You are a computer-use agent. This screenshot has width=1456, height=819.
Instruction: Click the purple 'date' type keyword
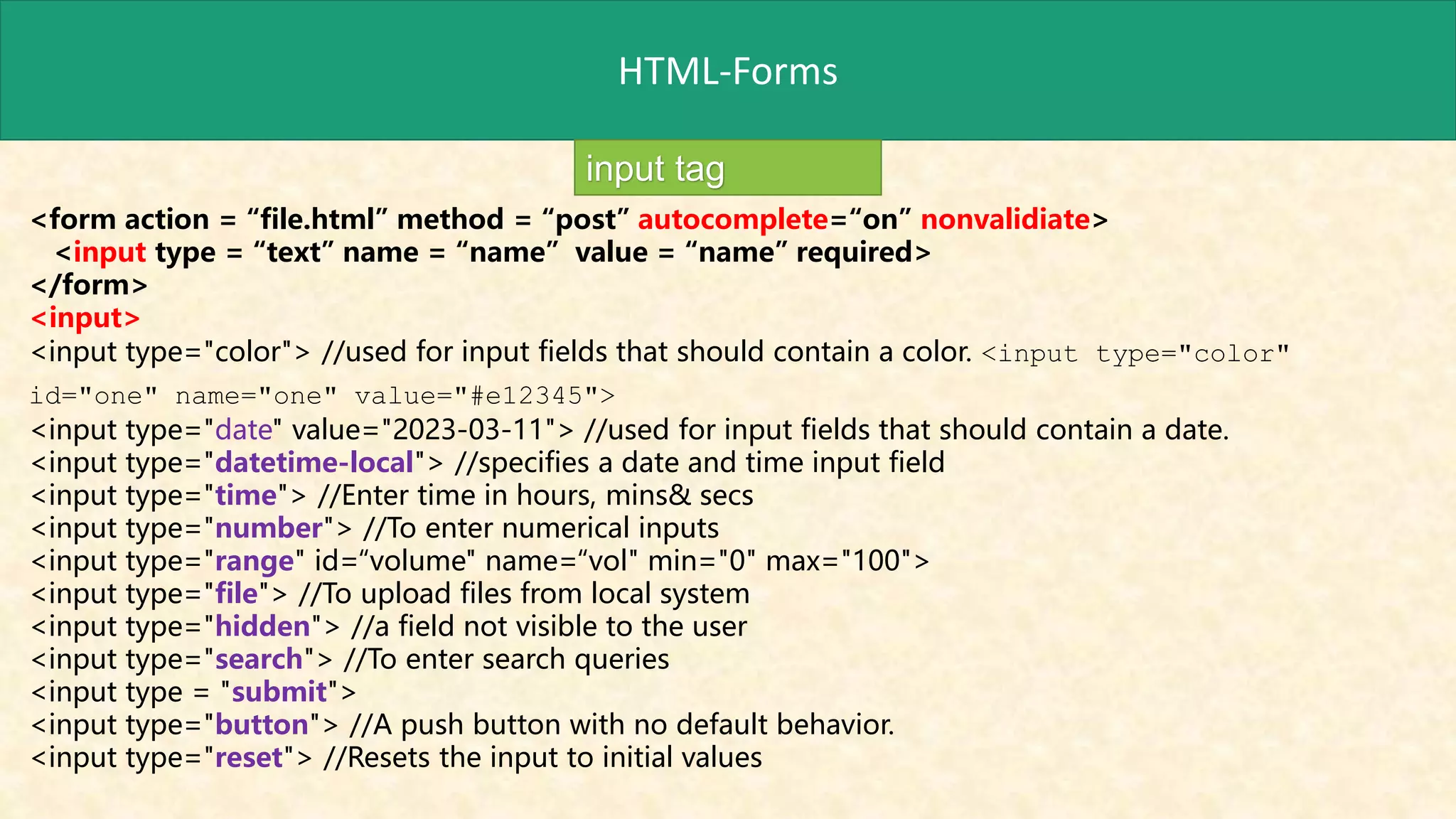tap(244, 430)
